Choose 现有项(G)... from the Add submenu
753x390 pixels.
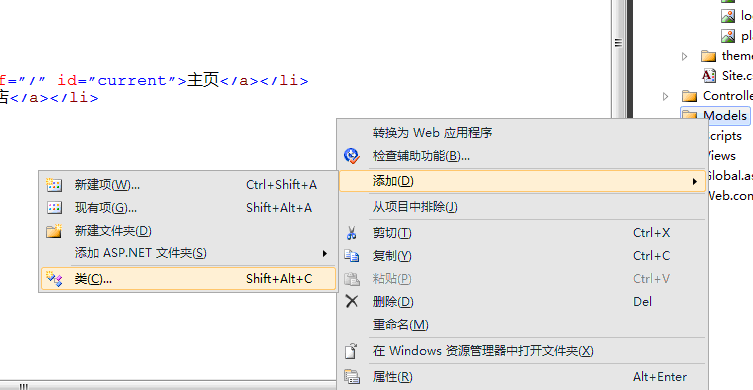point(188,207)
